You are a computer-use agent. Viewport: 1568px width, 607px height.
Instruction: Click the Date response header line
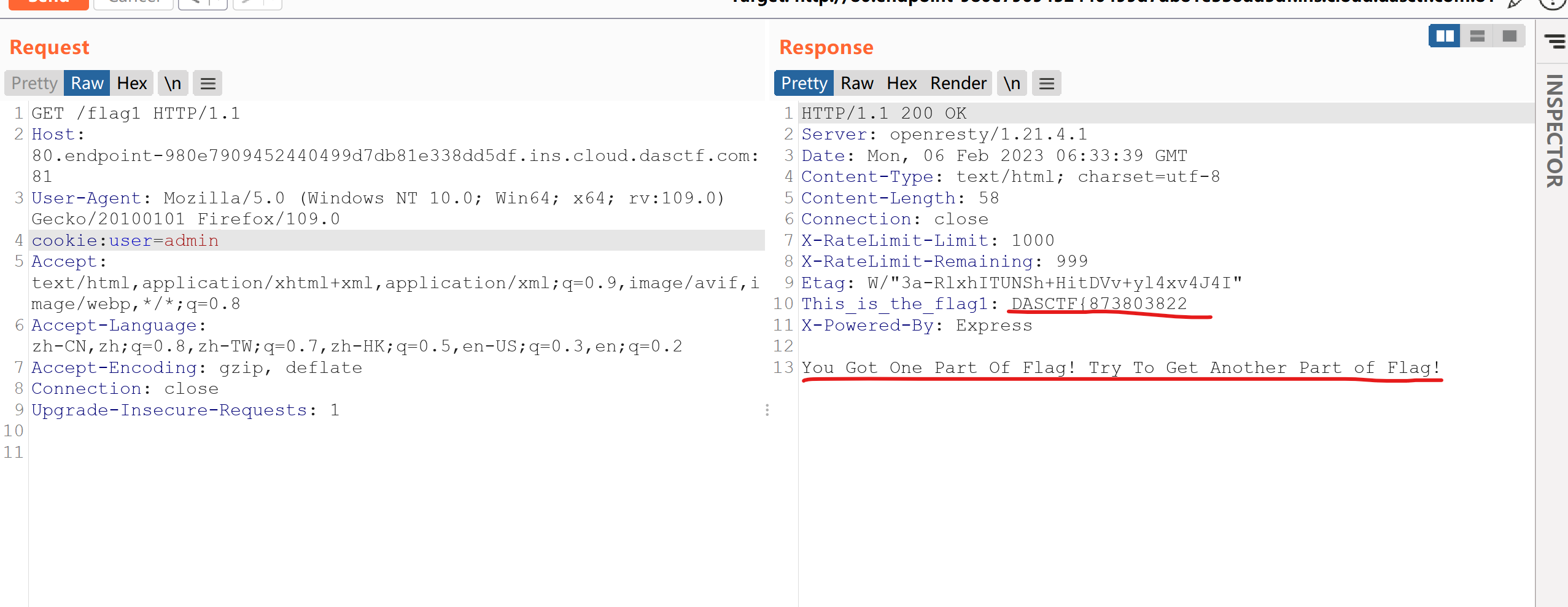[x=995, y=155]
